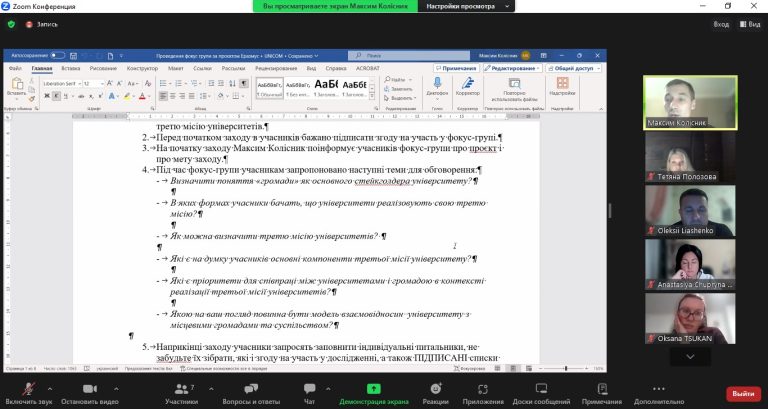Screen dimensions: 768x409
Task: Select Oleksii Liashenko's video thumbnail
Action: point(690,210)
